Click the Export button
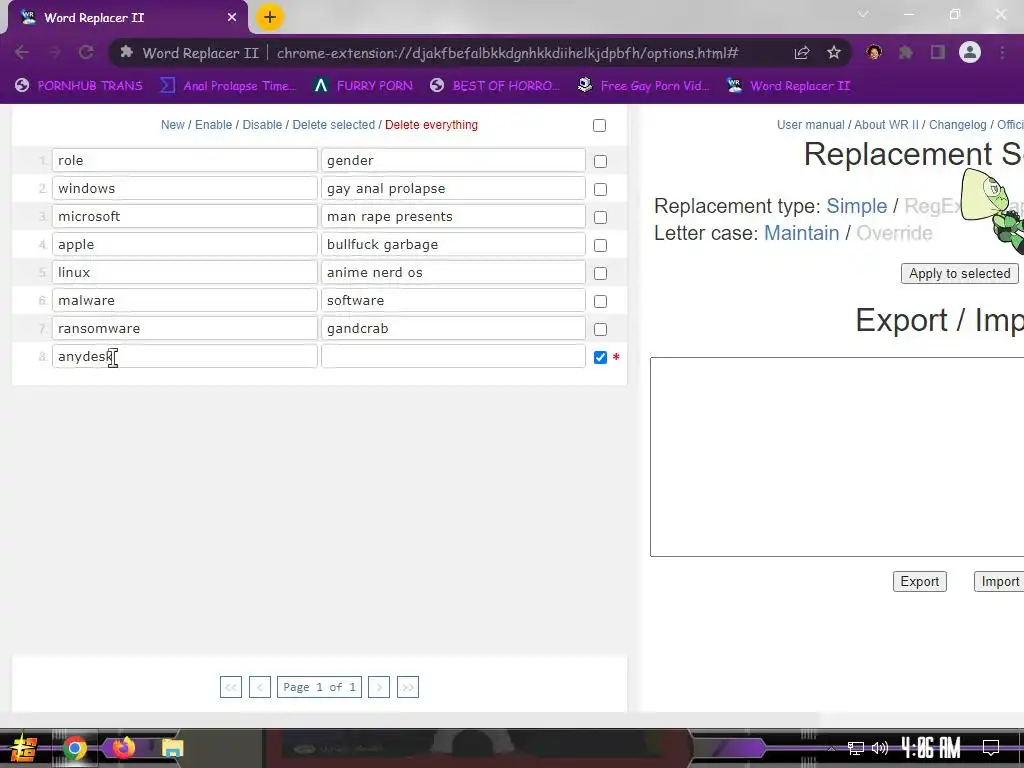 coord(920,582)
